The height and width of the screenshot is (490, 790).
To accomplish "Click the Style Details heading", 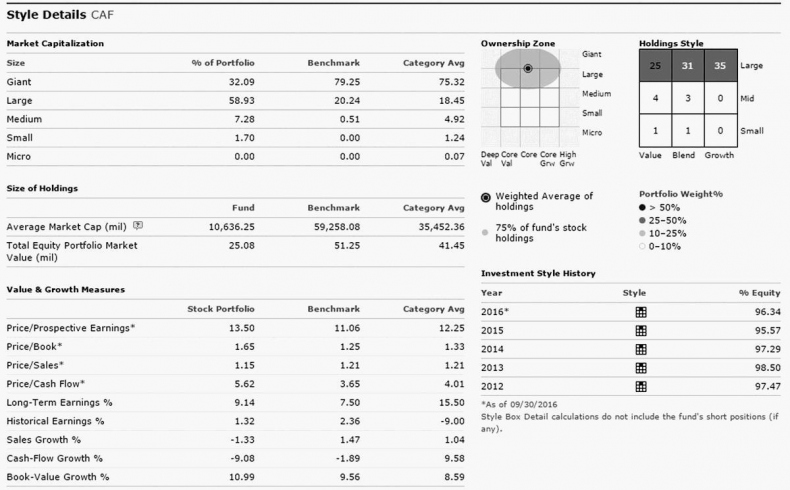I will pos(47,14).
